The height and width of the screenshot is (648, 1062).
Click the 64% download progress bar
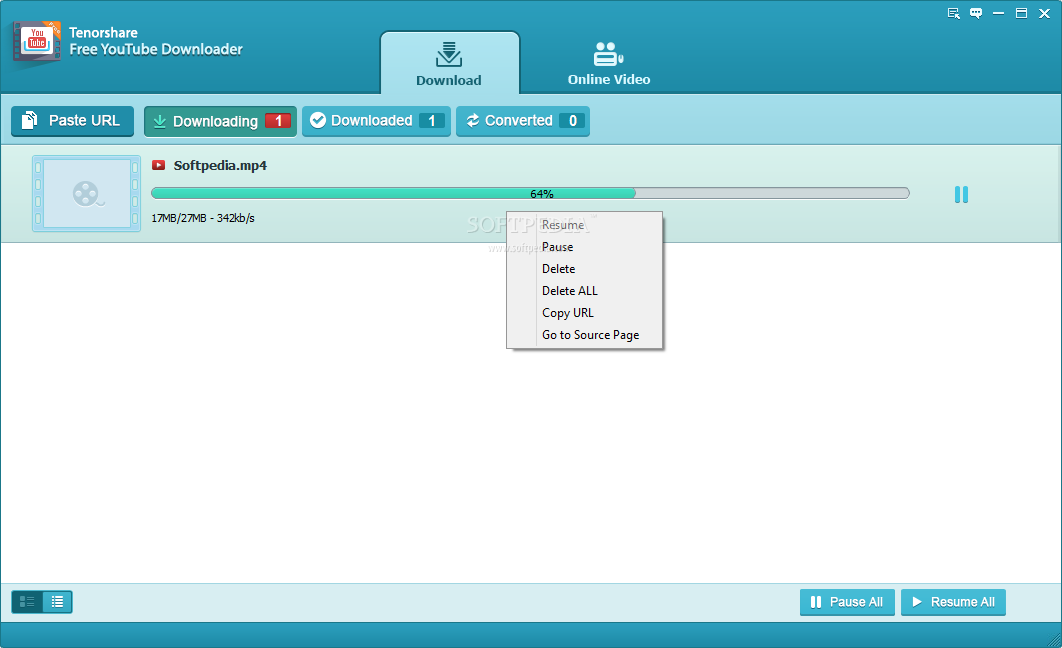(x=530, y=194)
